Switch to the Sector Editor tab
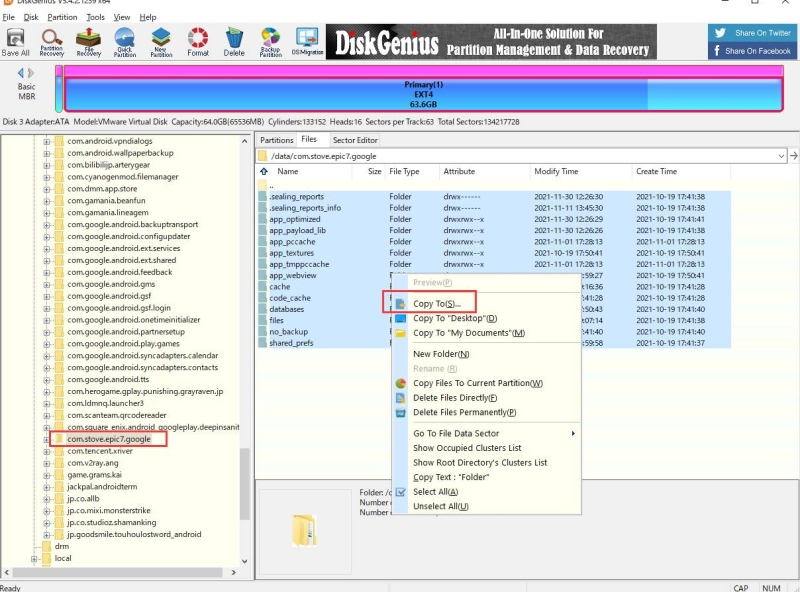The image size is (800, 592). tap(355, 140)
